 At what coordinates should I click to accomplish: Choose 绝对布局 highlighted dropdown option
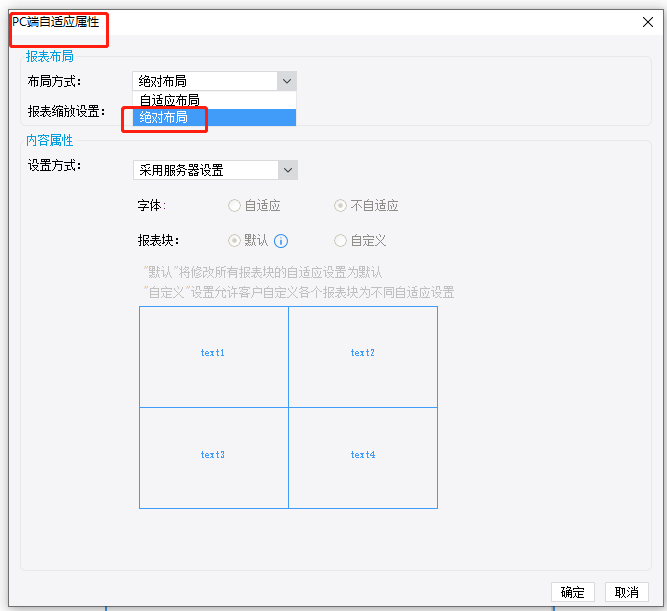pyautogui.click(x=214, y=117)
